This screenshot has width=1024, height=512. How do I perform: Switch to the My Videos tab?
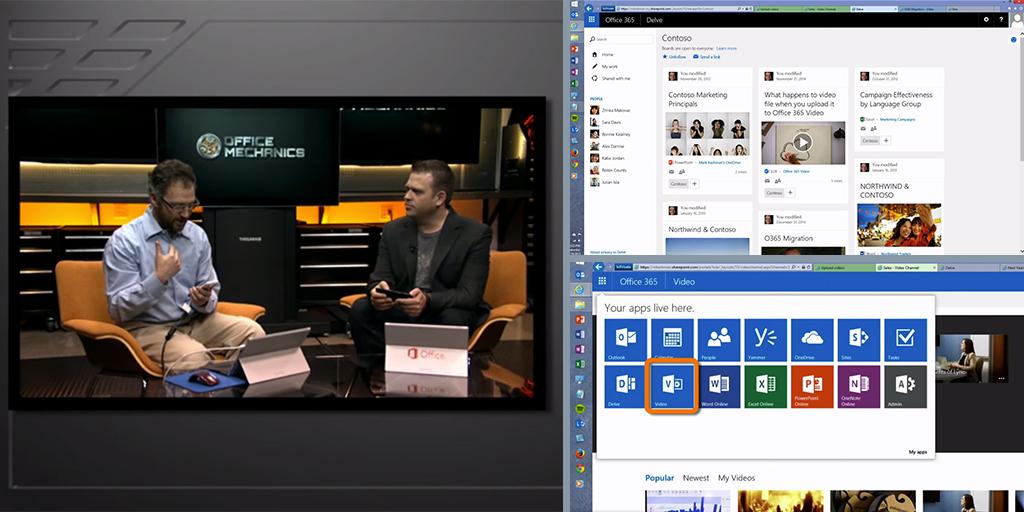[x=736, y=478]
